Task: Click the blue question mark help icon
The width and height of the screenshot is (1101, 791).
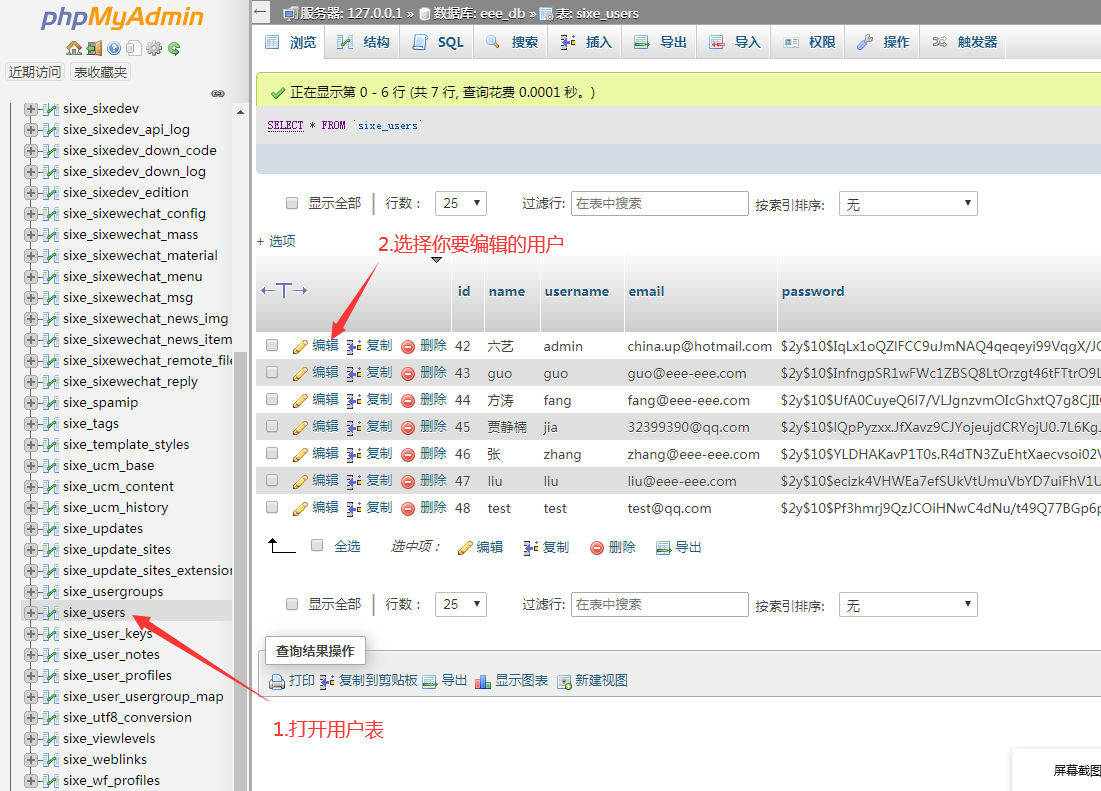Action: 114,48
